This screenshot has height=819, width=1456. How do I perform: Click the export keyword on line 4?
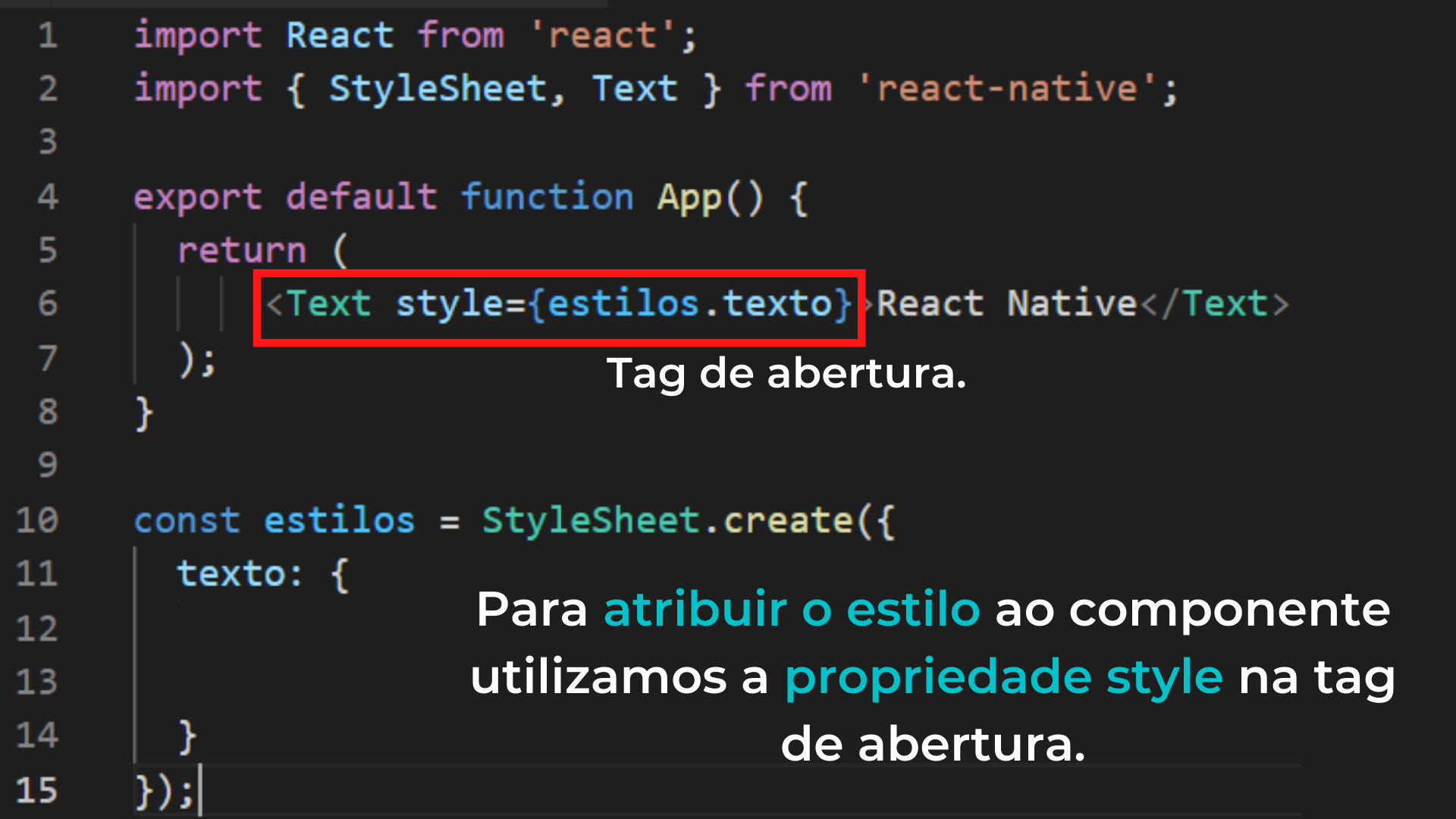pos(198,197)
